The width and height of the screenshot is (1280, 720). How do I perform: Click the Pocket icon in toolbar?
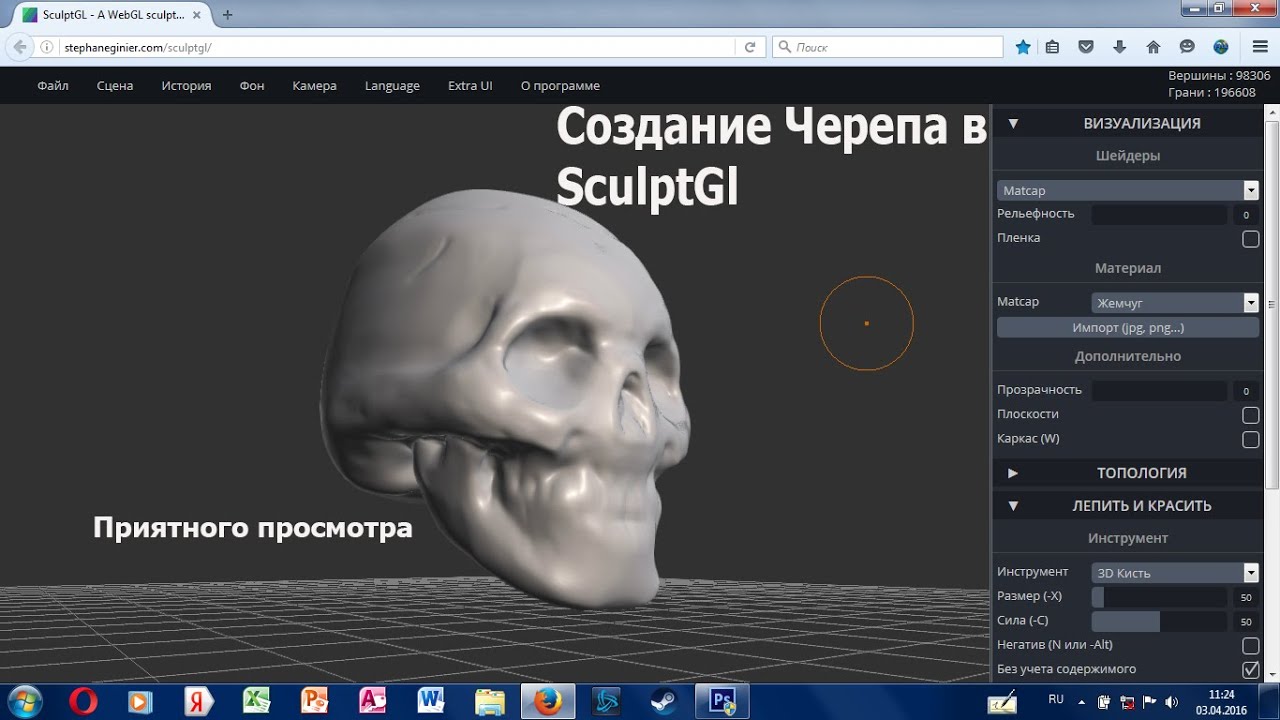[x=1086, y=47]
